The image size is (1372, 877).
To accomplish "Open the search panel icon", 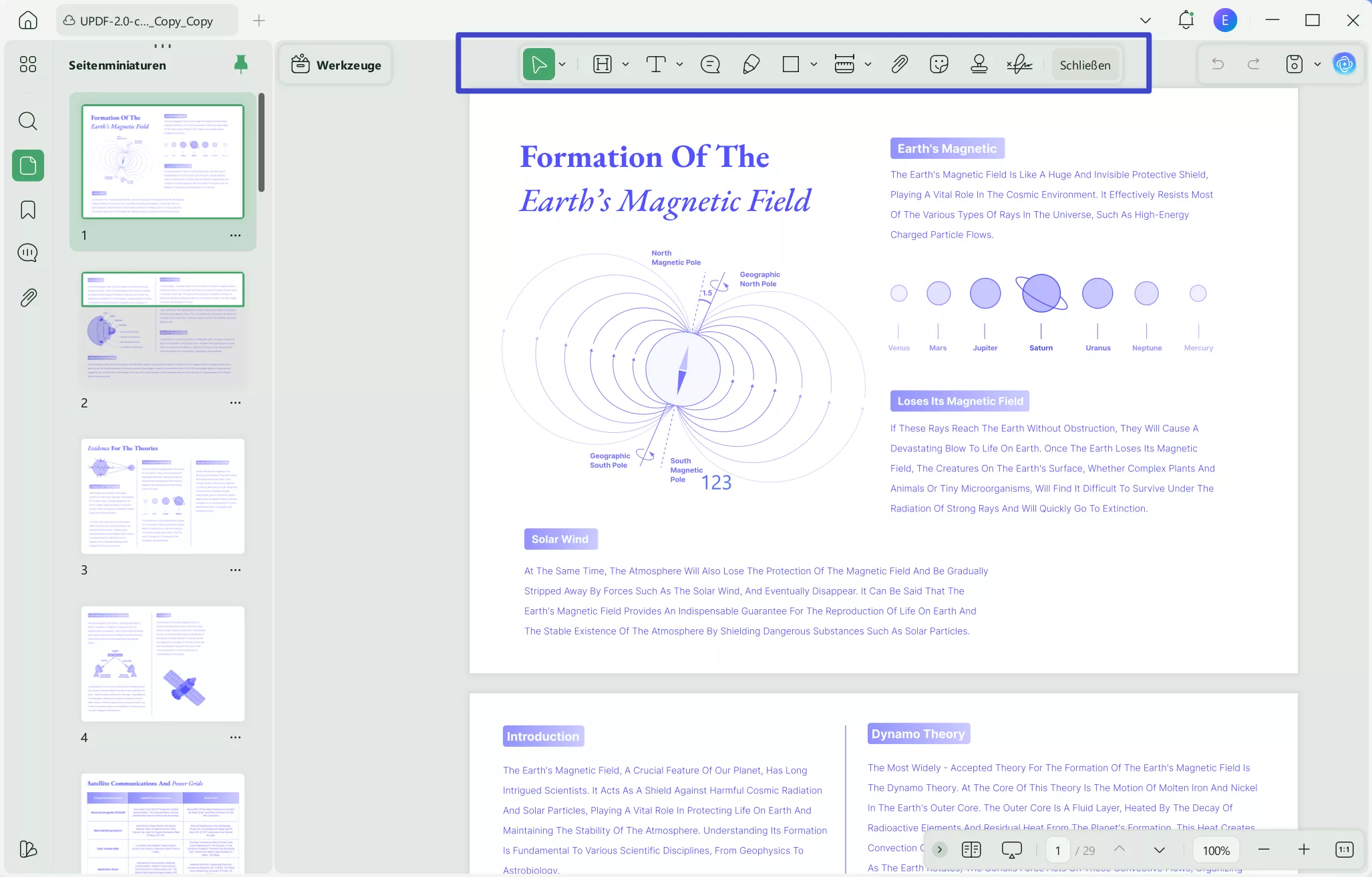I will tap(27, 121).
